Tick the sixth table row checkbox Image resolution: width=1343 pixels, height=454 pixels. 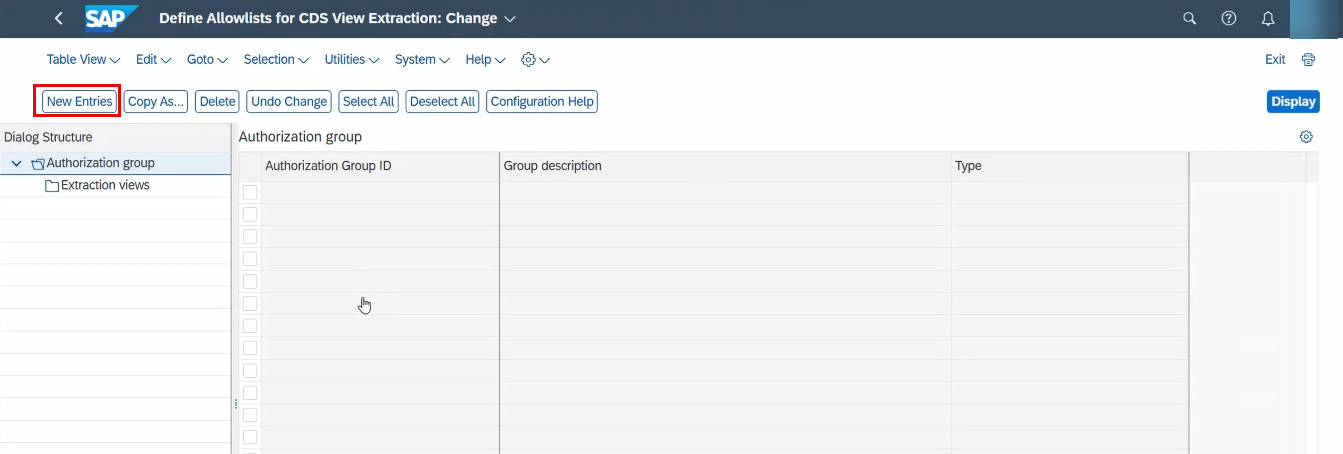point(250,304)
